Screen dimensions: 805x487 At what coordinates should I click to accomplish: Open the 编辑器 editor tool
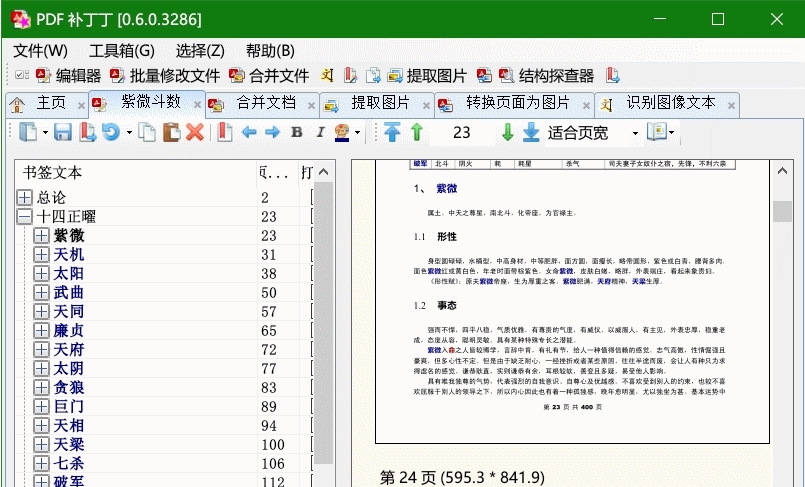(x=68, y=75)
